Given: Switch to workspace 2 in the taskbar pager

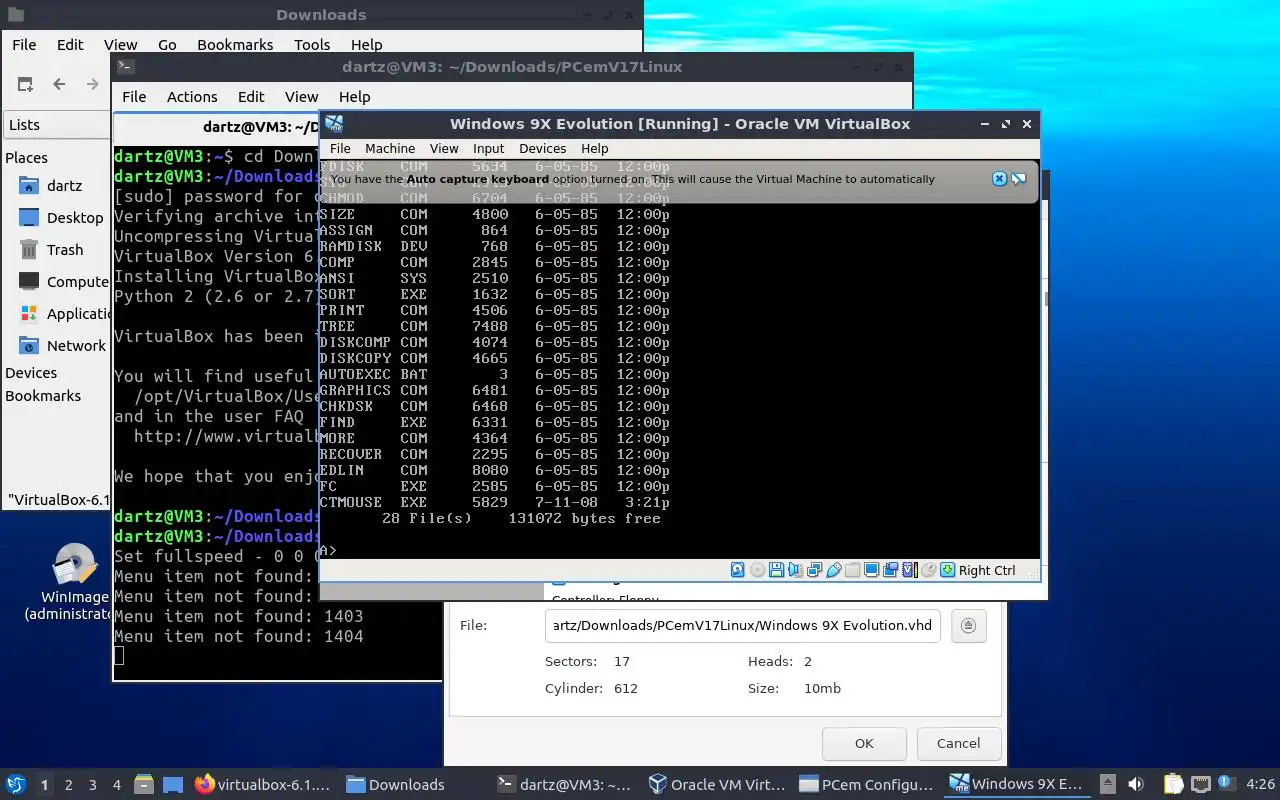Looking at the screenshot, I should pyautogui.click(x=68, y=785).
